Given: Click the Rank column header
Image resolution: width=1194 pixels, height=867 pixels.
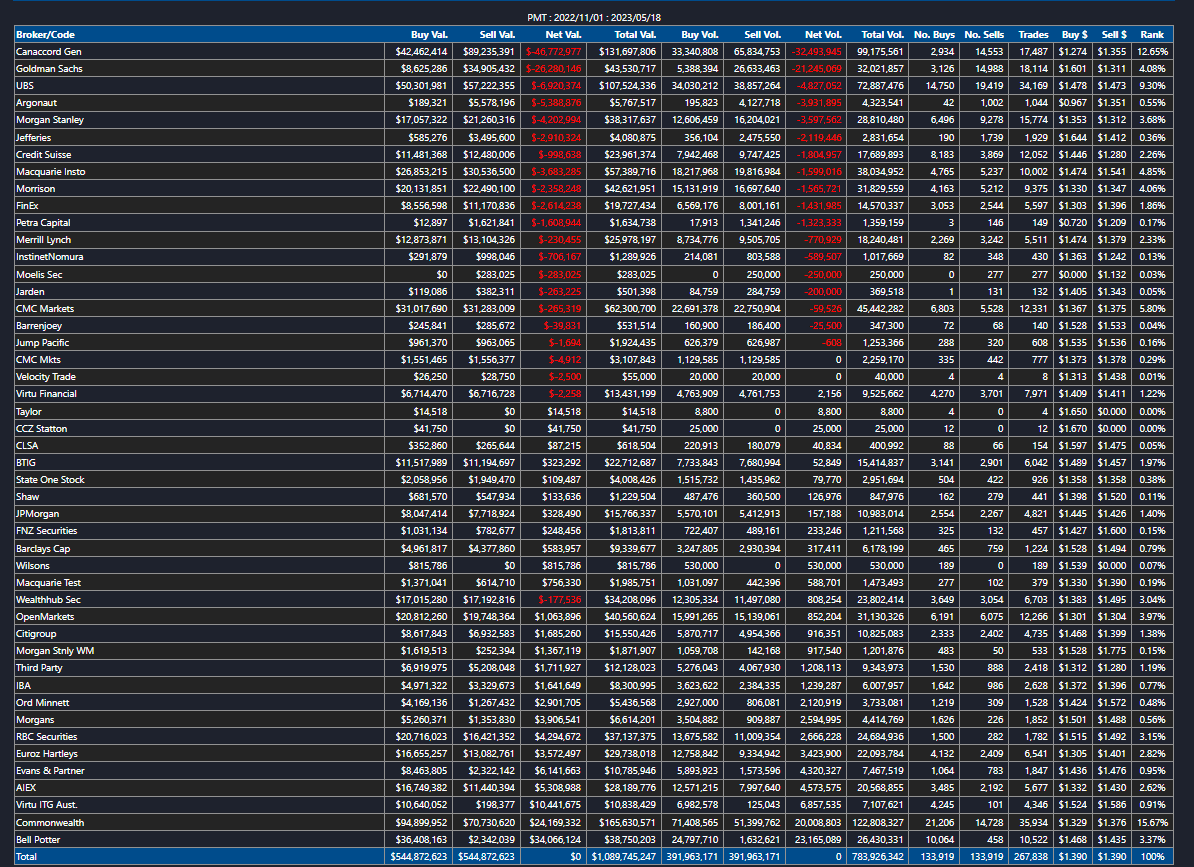Looking at the screenshot, I should tap(1152, 34).
